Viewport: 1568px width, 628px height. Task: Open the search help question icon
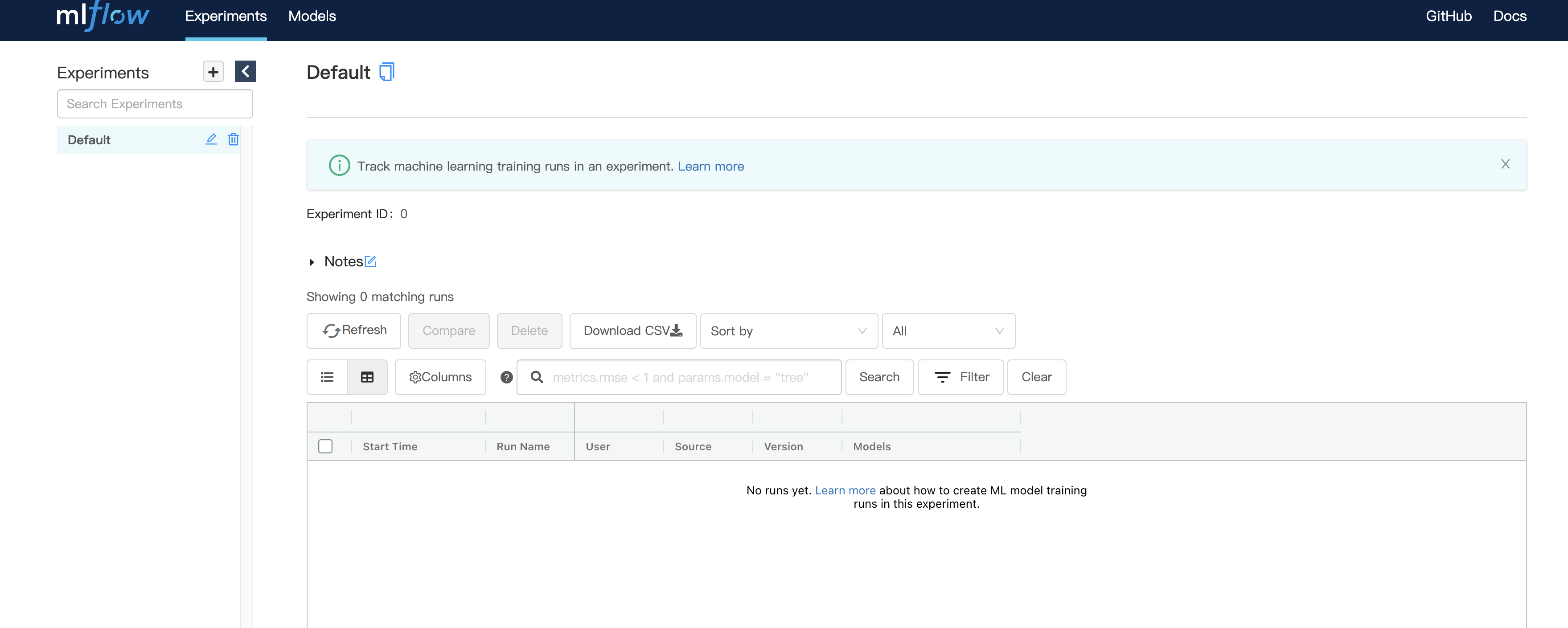(506, 377)
